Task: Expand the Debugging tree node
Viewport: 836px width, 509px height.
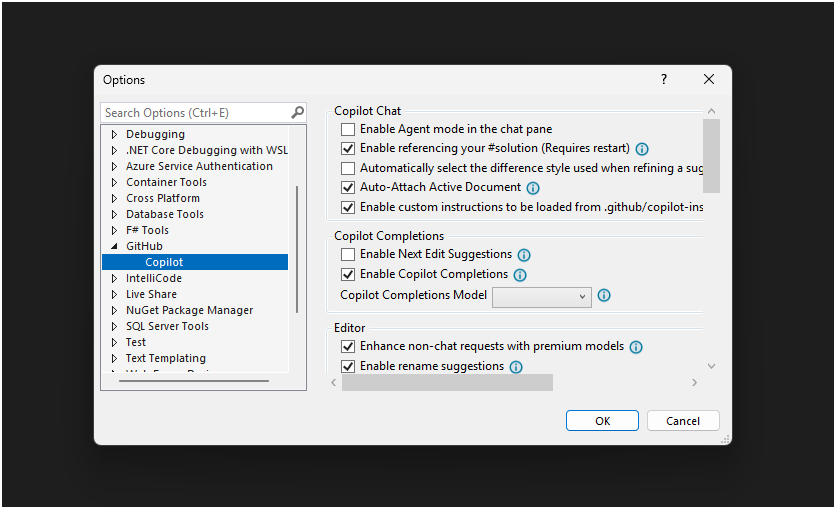Action: pos(114,134)
